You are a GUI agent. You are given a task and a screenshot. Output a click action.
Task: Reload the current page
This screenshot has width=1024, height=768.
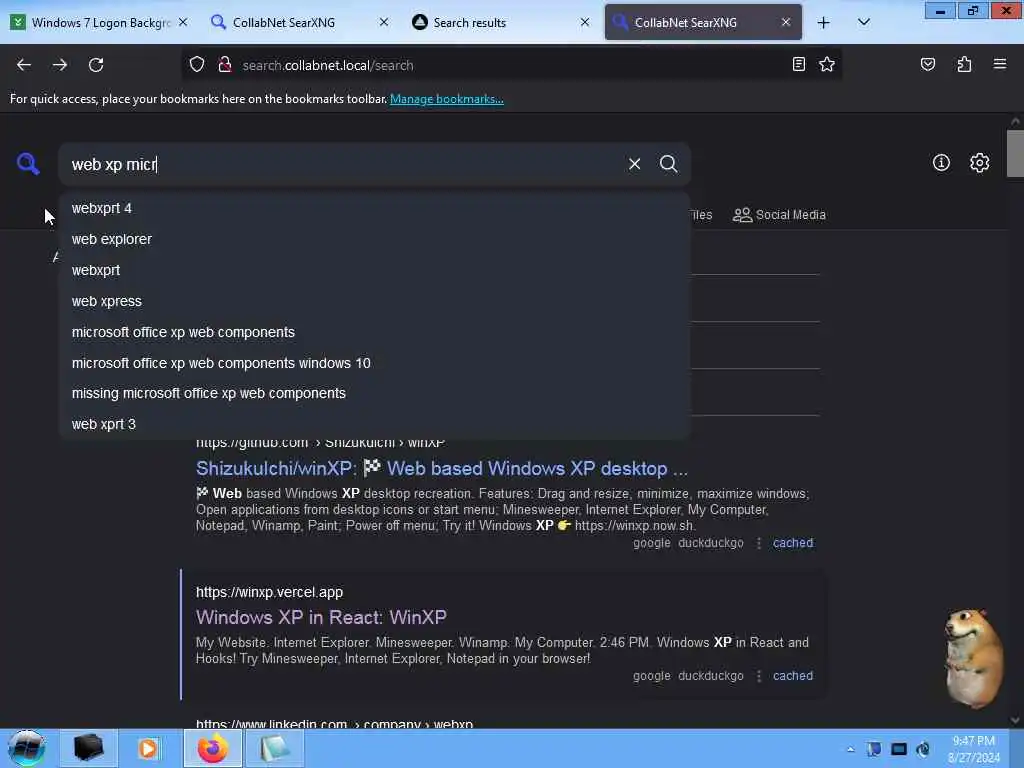pos(96,65)
